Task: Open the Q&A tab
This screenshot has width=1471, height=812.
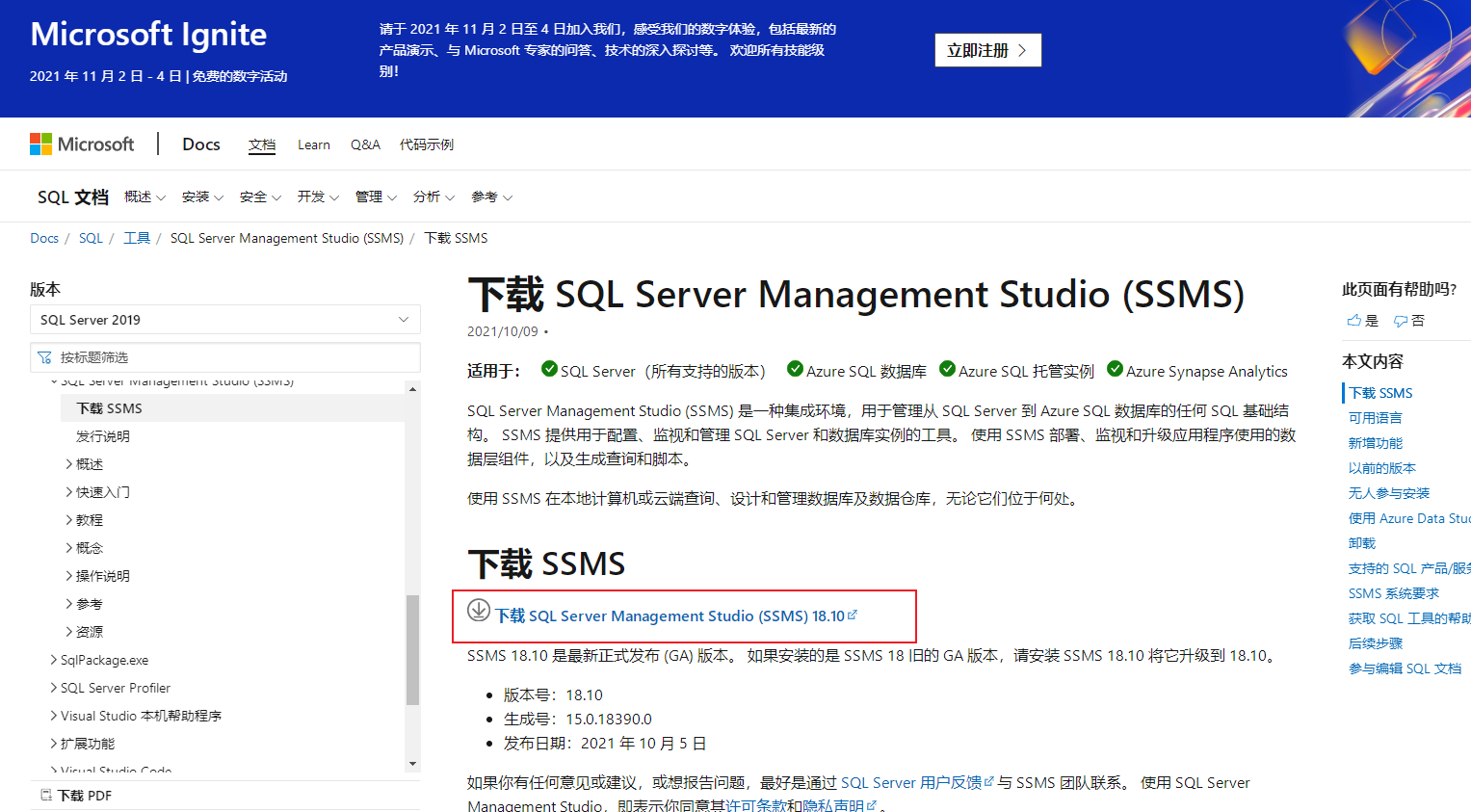Action: [x=365, y=145]
